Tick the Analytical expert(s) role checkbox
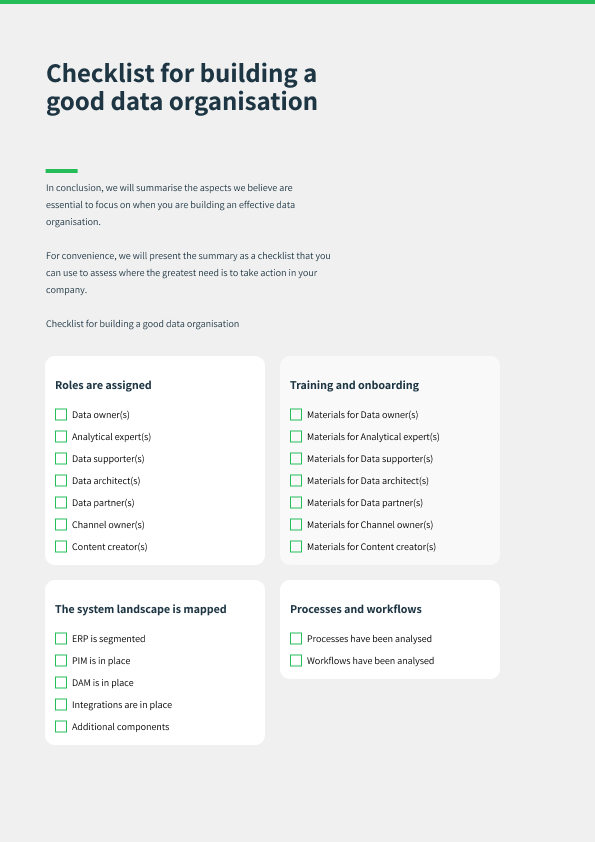 (61, 437)
